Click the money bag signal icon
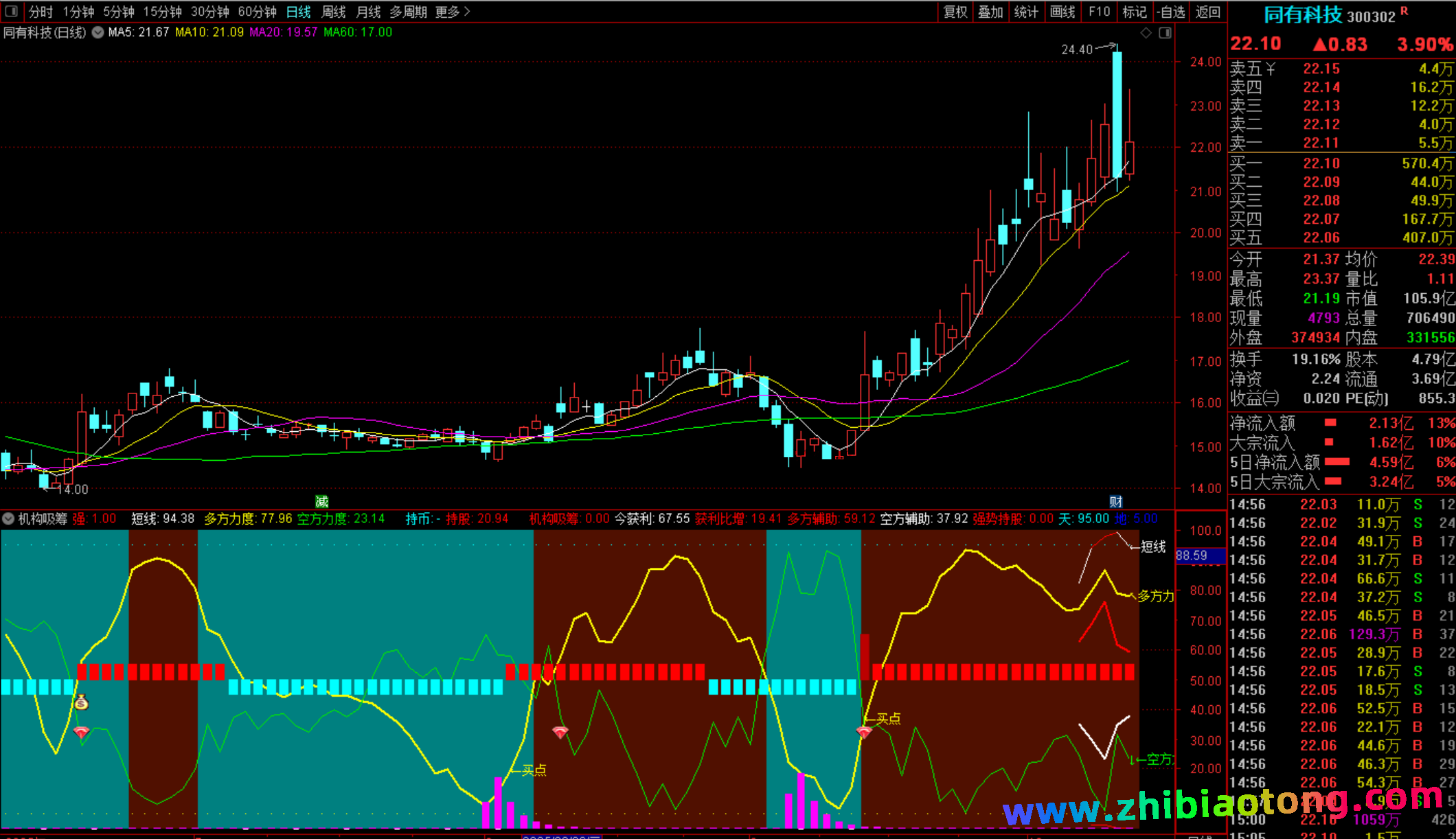The height and width of the screenshot is (839, 1456). pyautogui.click(x=82, y=702)
